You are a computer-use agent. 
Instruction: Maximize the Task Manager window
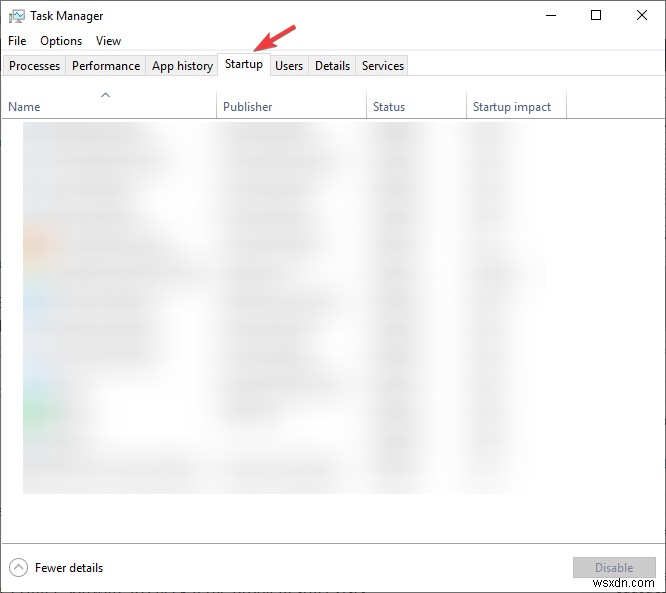pyautogui.click(x=596, y=16)
